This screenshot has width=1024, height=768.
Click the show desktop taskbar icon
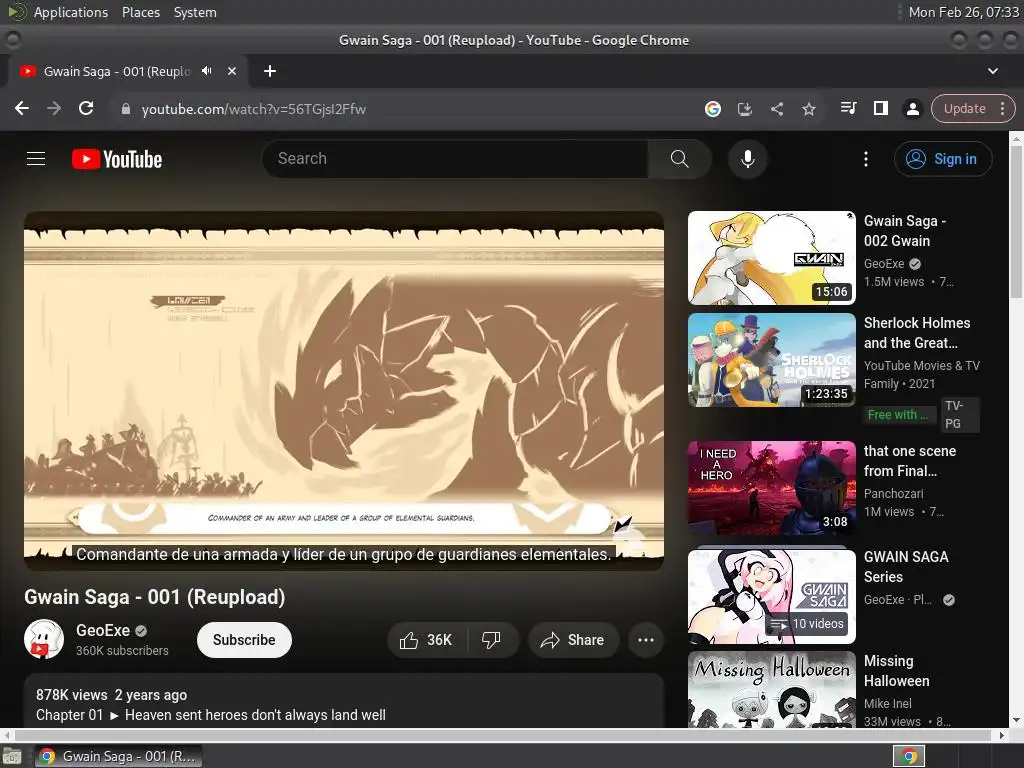12,756
